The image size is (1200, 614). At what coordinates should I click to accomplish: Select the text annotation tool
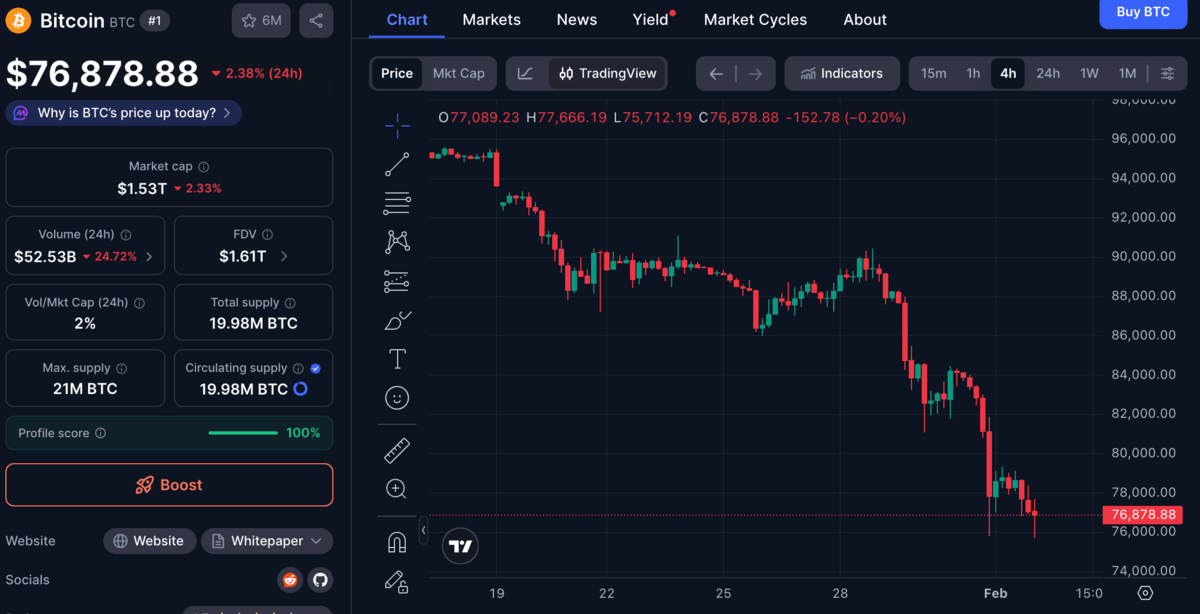(397, 359)
